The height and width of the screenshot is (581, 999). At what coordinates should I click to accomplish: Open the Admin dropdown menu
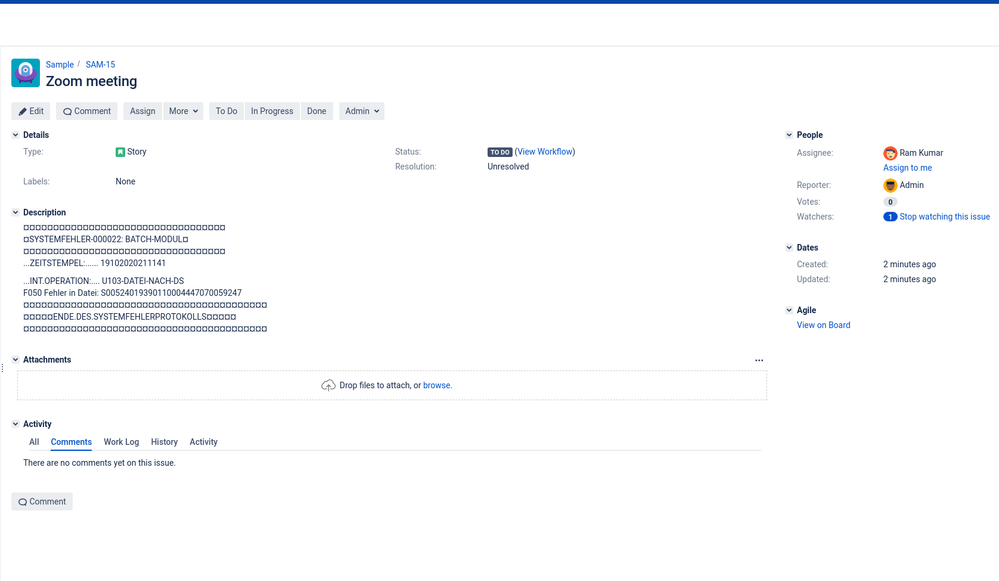coord(362,111)
